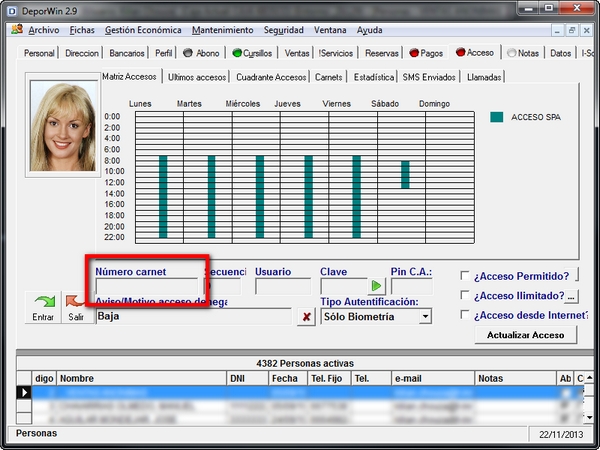This screenshot has width=600, height=450.
Task: Open the Gestión Económica menu
Action: [143, 30]
